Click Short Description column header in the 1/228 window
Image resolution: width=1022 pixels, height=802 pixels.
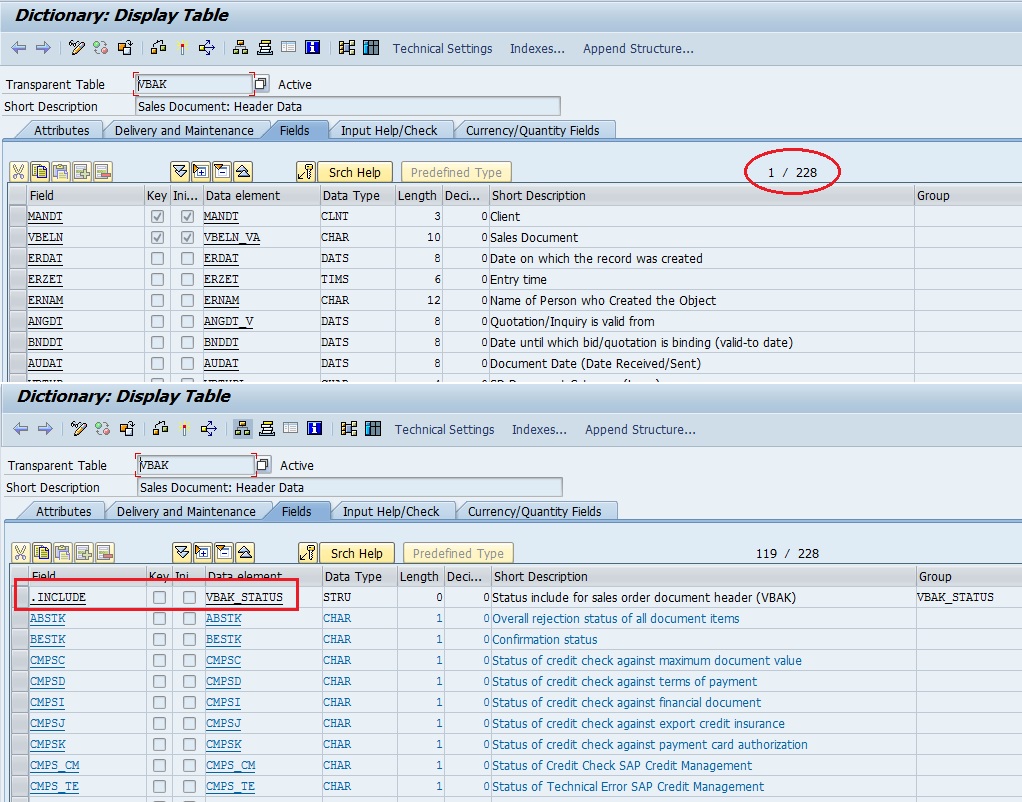click(701, 196)
